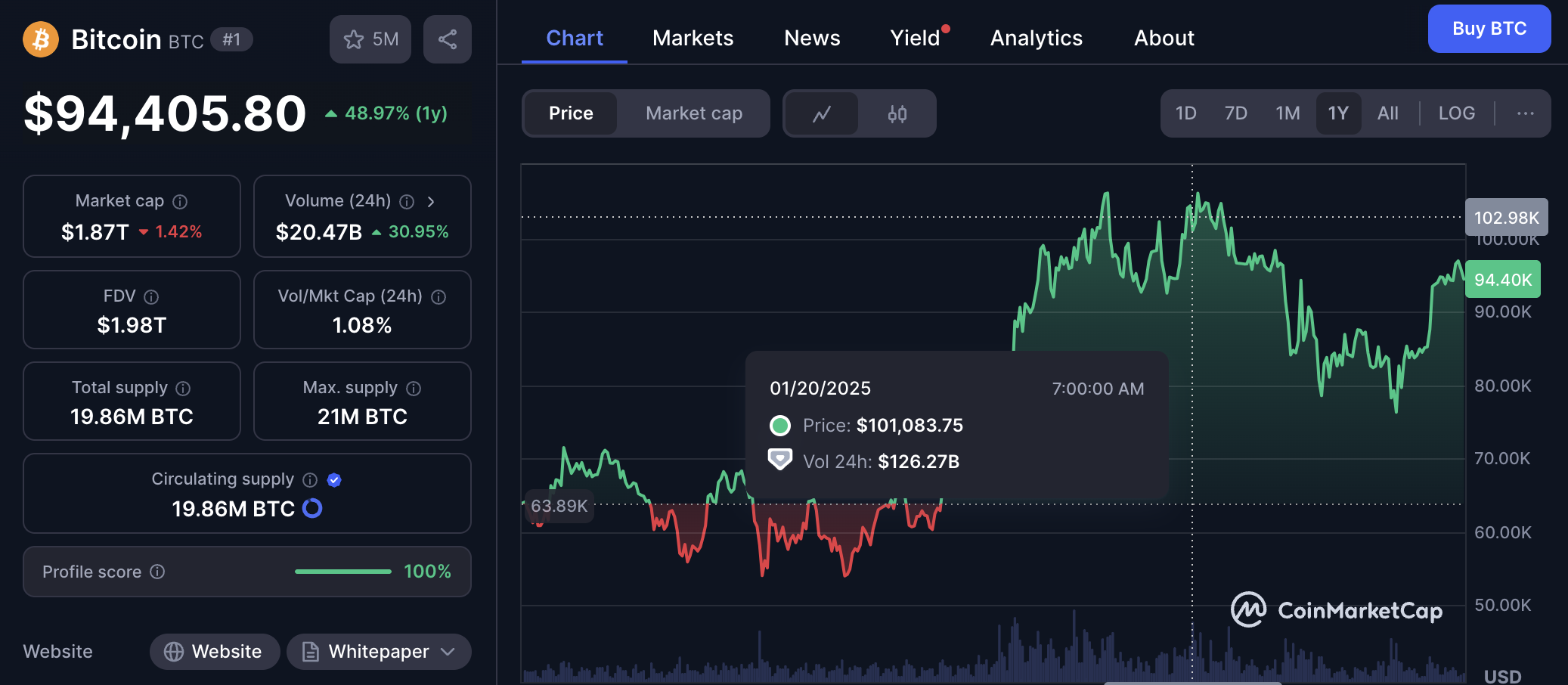Open FDV info icon
Screen dimensions: 1568x685
pyautogui.click(x=151, y=297)
